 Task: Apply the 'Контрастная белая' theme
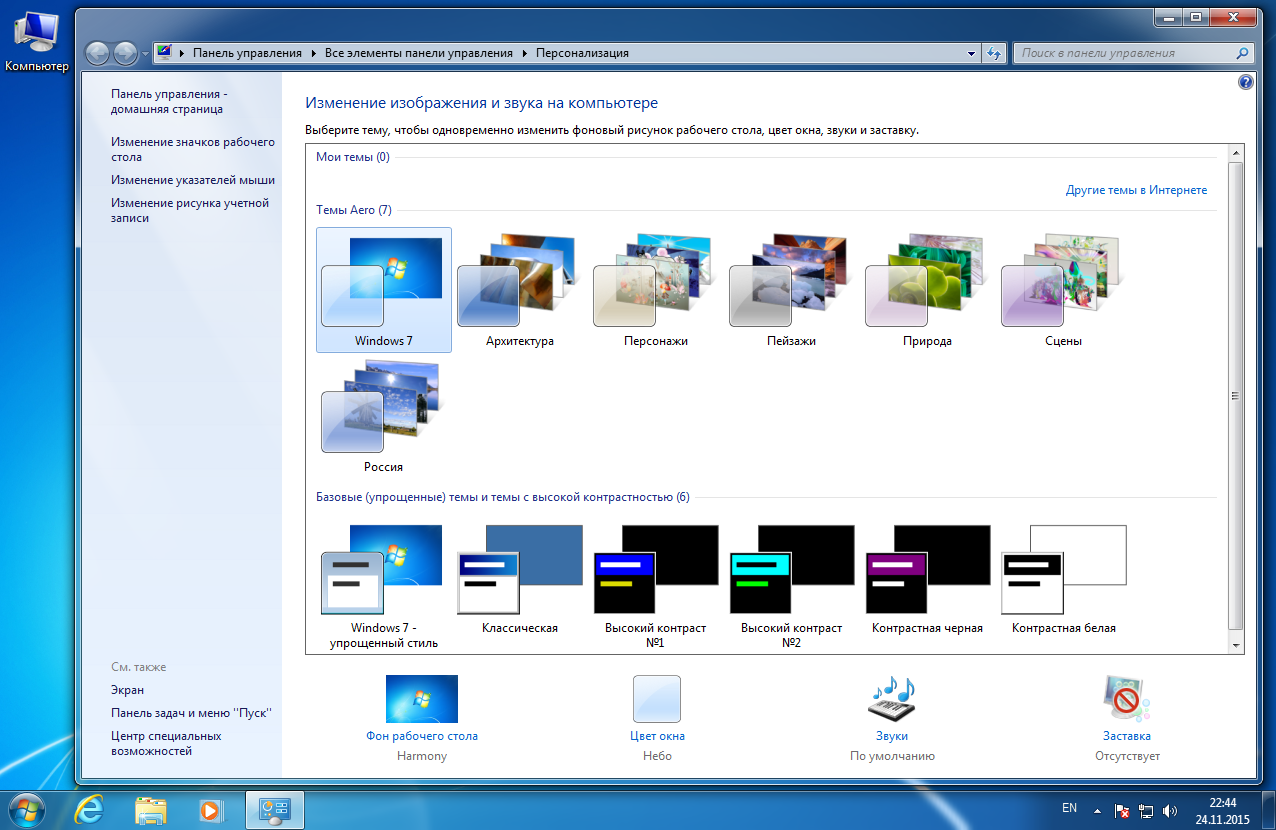pyautogui.click(x=1064, y=580)
